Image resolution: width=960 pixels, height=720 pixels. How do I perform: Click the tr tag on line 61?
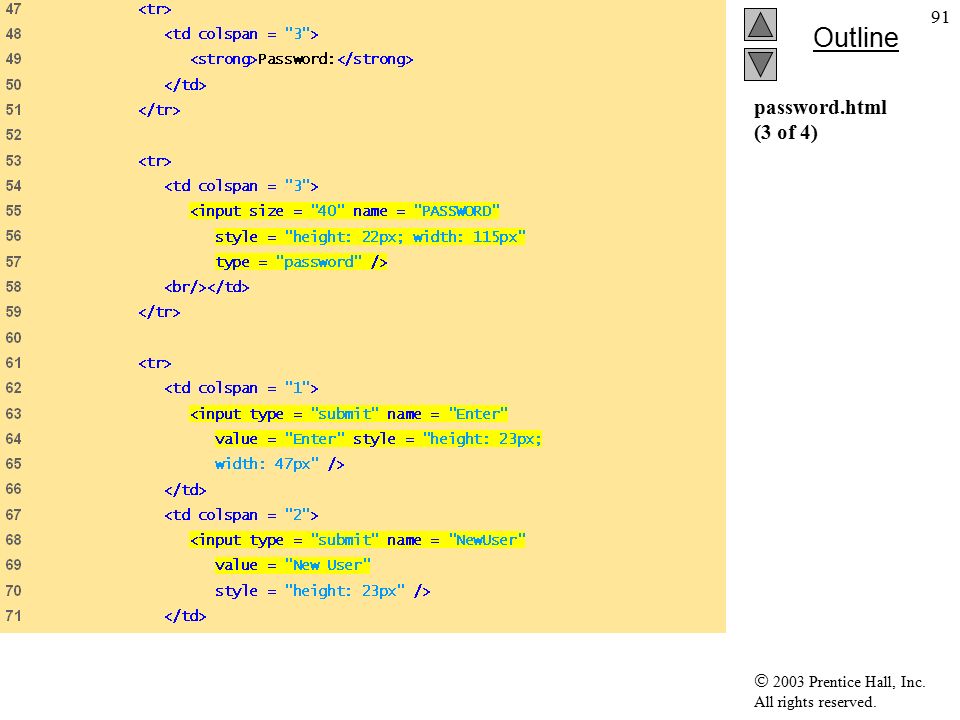coord(155,363)
